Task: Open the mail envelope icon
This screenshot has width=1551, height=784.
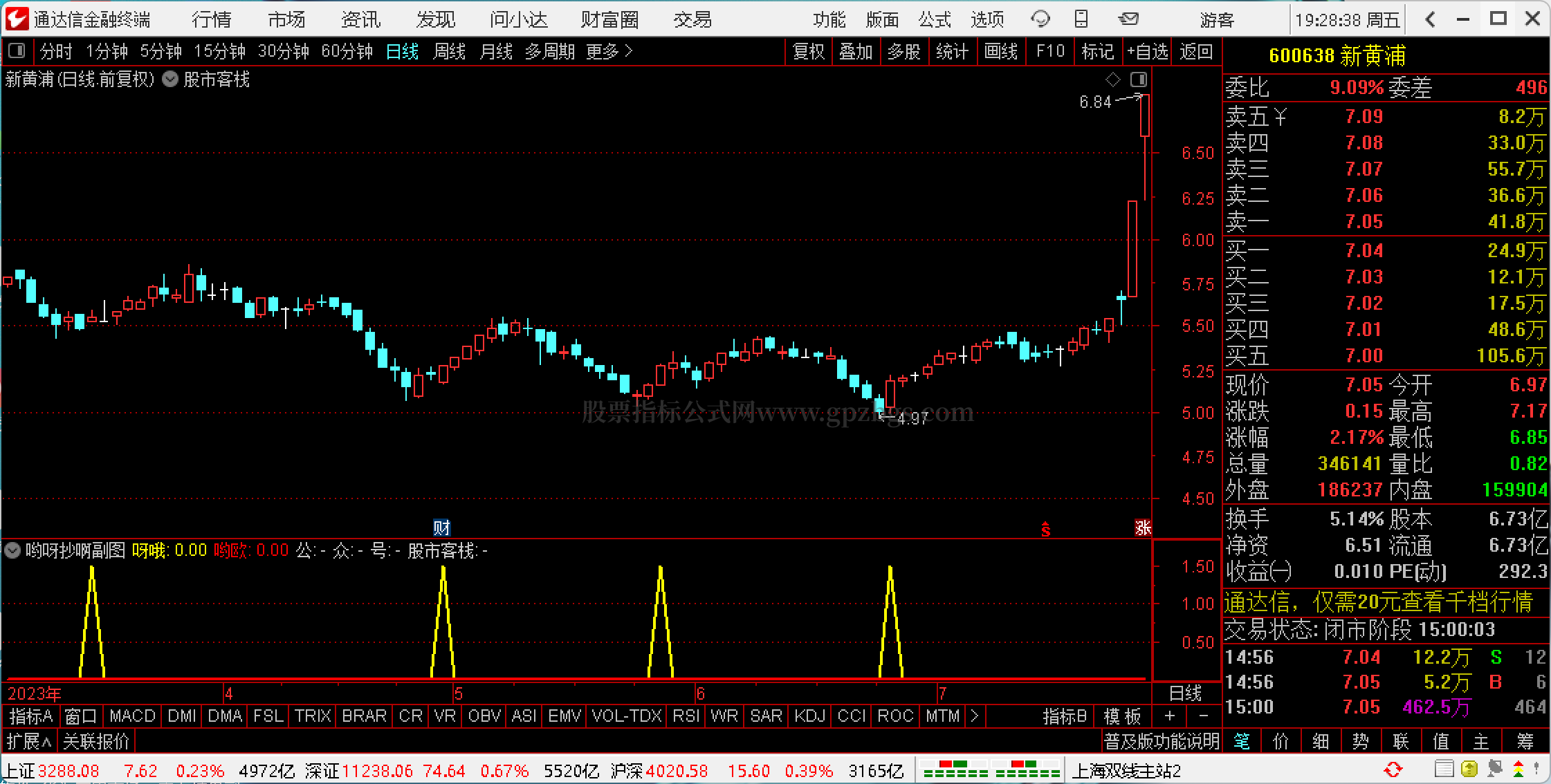Action: coord(1128,19)
